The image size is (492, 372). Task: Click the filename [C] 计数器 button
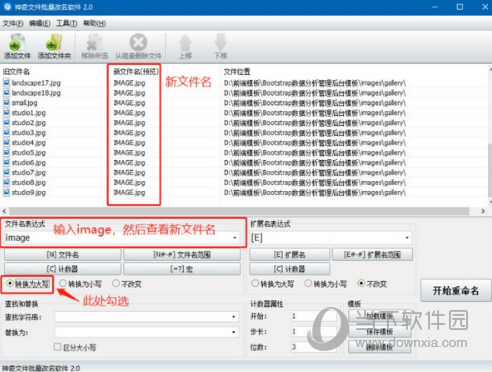(x=62, y=269)
